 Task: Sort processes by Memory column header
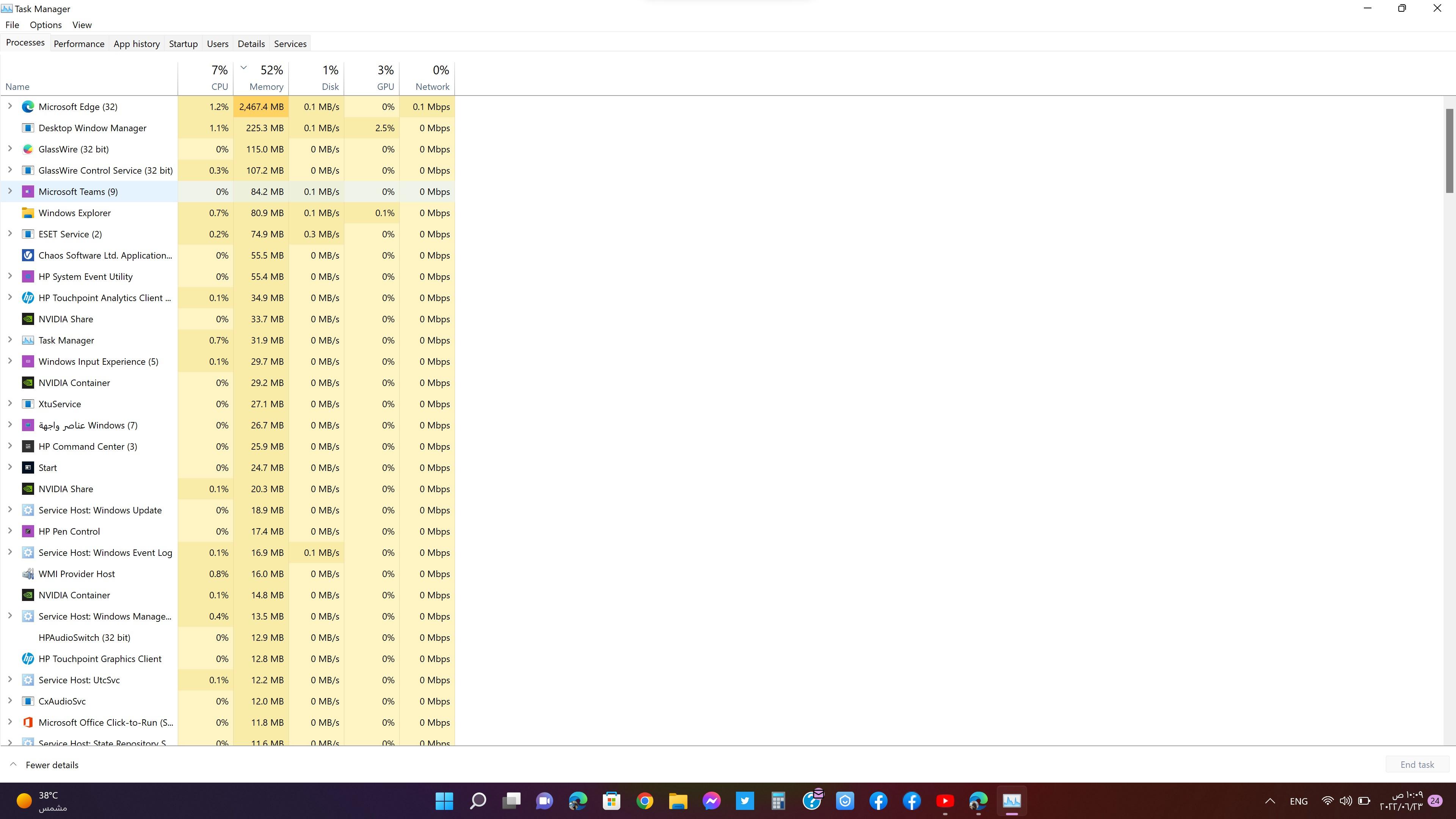click(261, 78)
